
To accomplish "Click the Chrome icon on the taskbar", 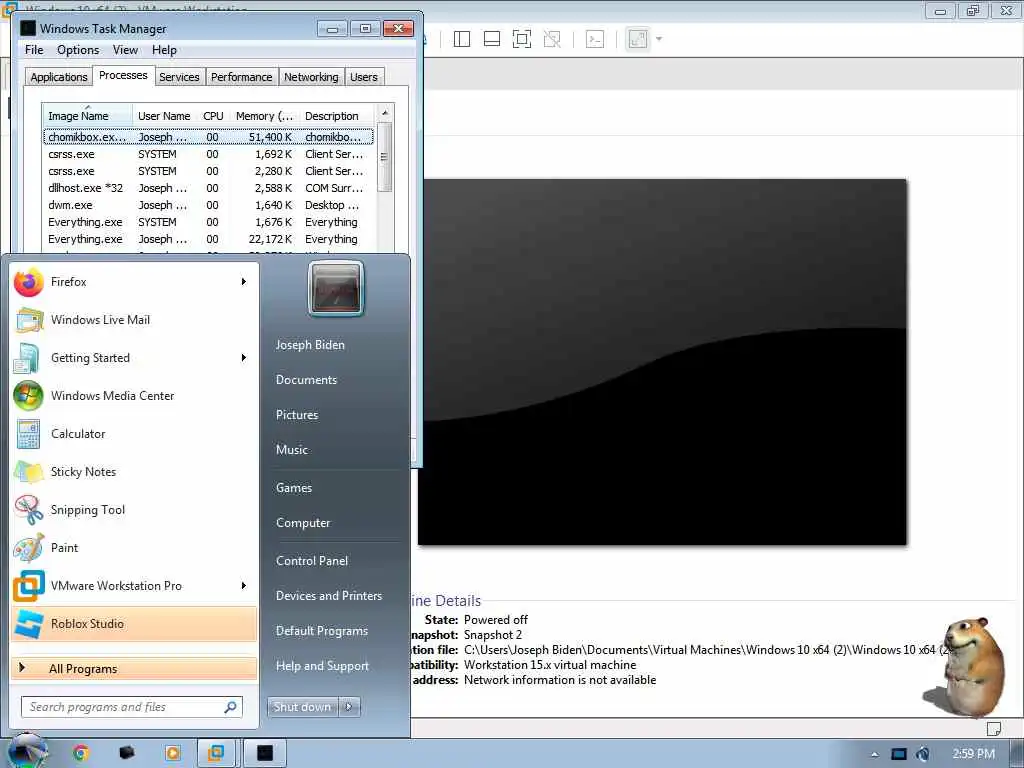I will [x=80, y=753].
